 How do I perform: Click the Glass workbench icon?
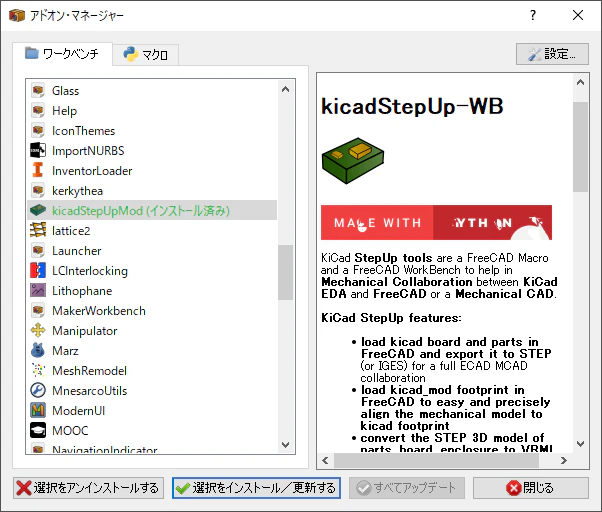tap(38, 91)
